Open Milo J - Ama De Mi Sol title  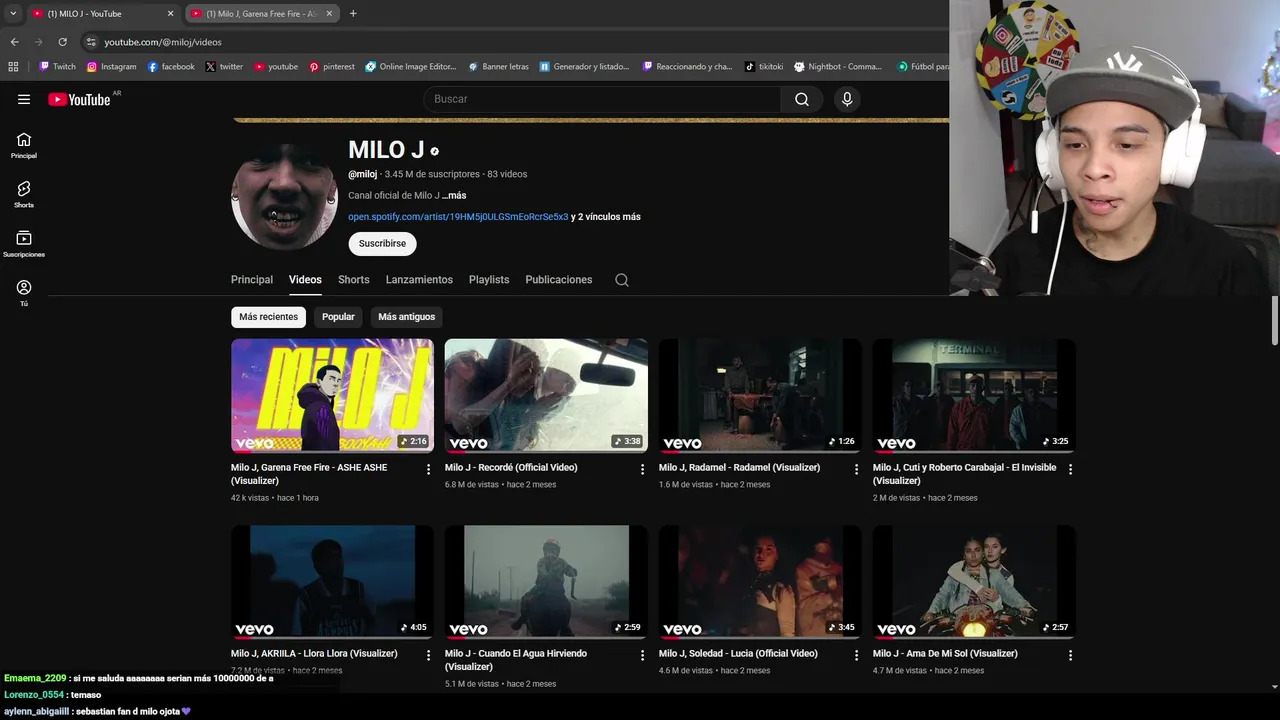pos(945,654)
